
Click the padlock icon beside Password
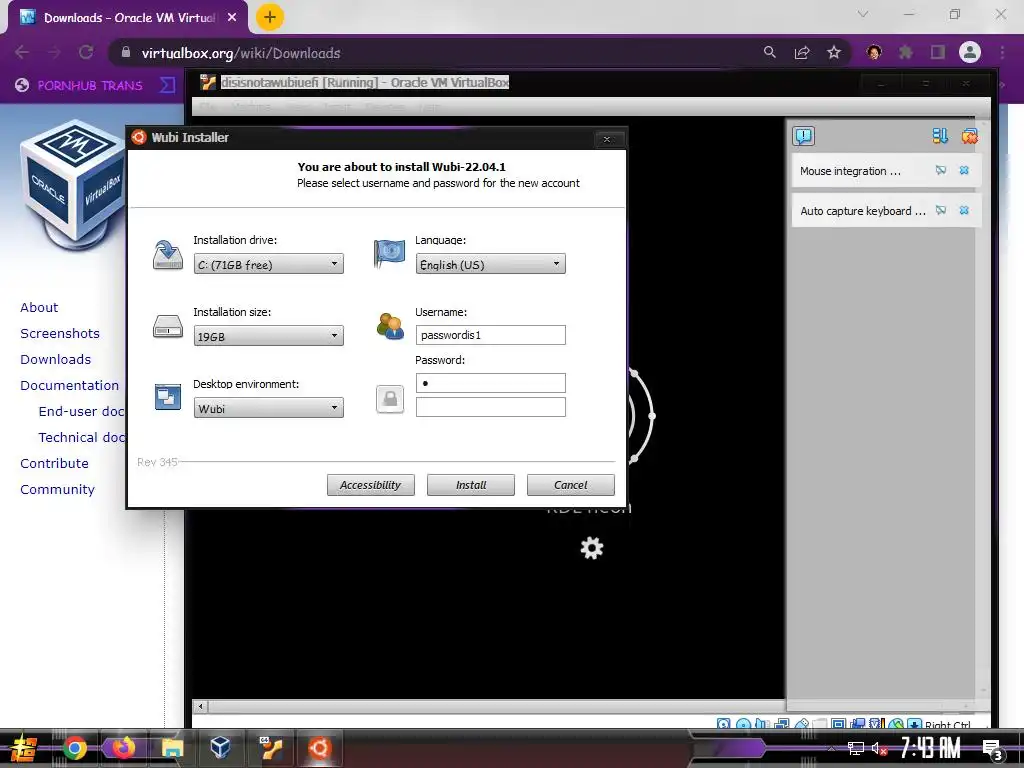[390, 398]
